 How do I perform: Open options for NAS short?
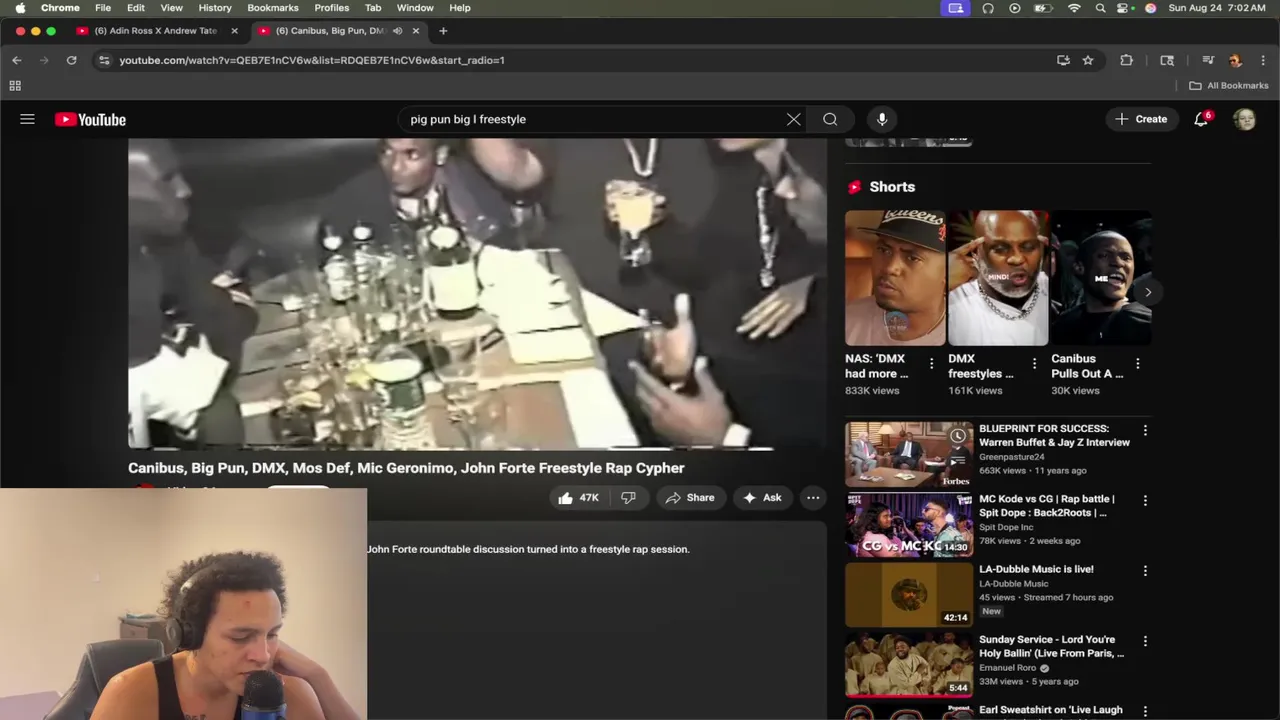931,364
